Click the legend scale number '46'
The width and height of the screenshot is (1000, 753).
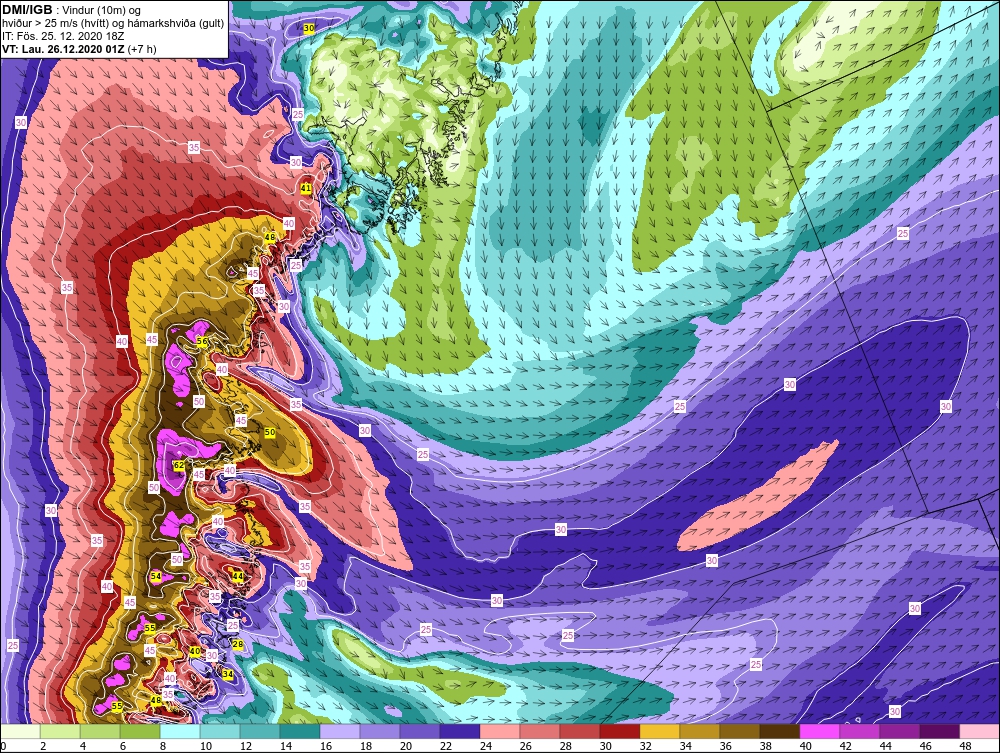tap(925, 746)
